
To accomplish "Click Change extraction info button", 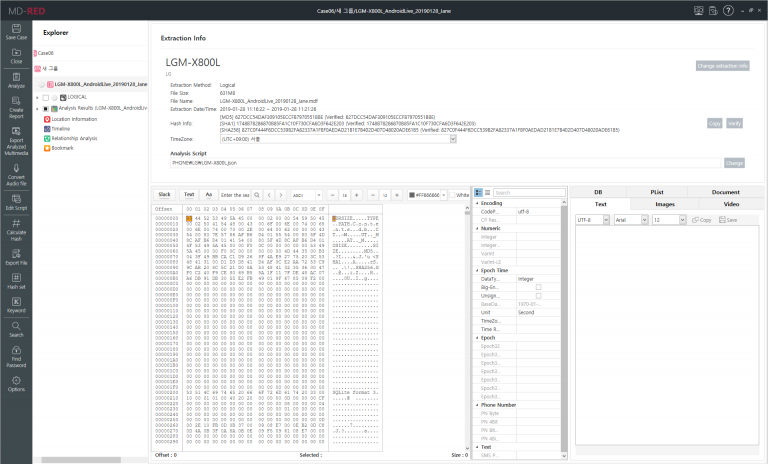I will pyautogui.click(x=722, y=66).
